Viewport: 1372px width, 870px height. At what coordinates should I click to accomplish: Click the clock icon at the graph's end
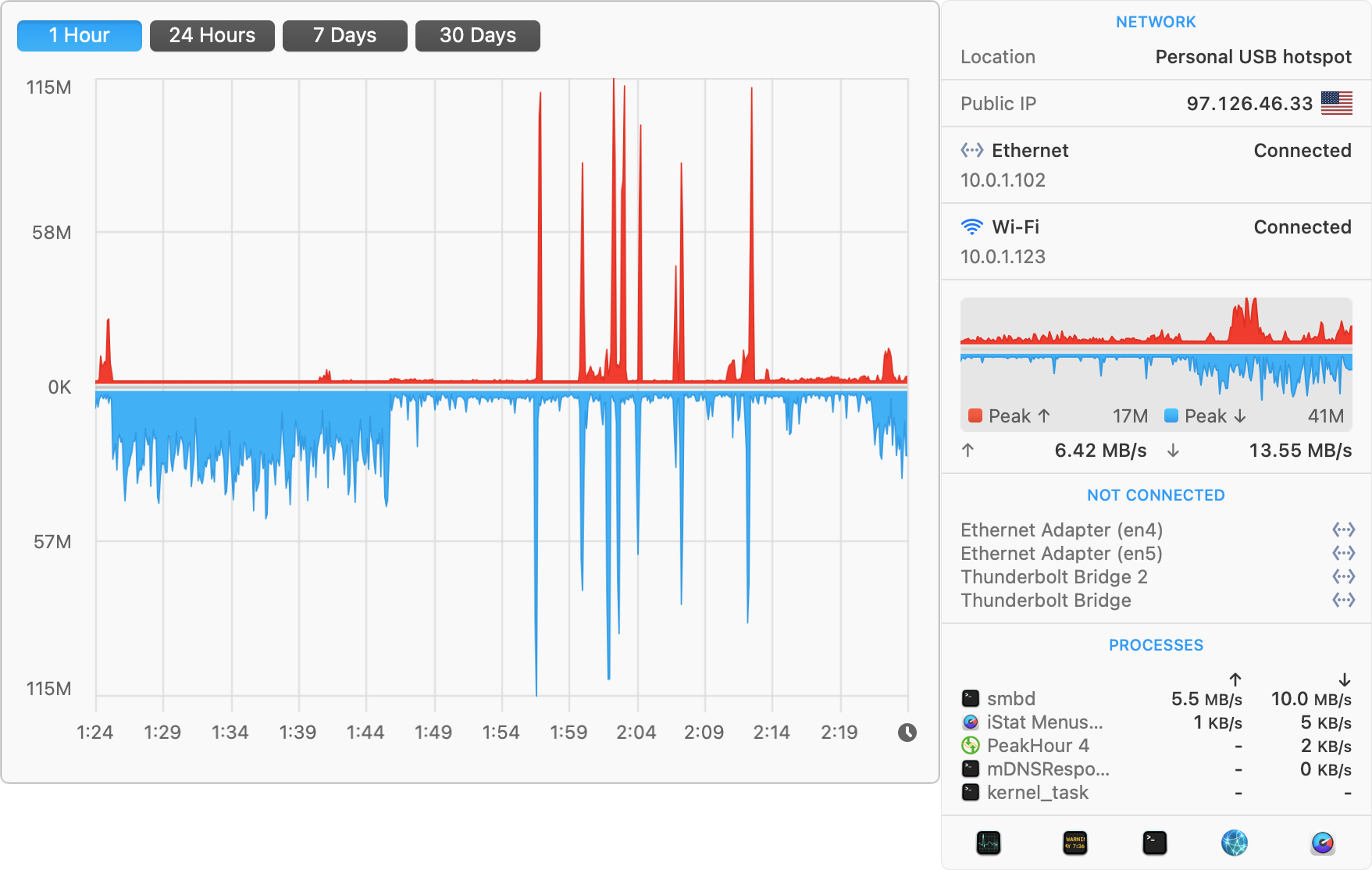click(907, 733)
